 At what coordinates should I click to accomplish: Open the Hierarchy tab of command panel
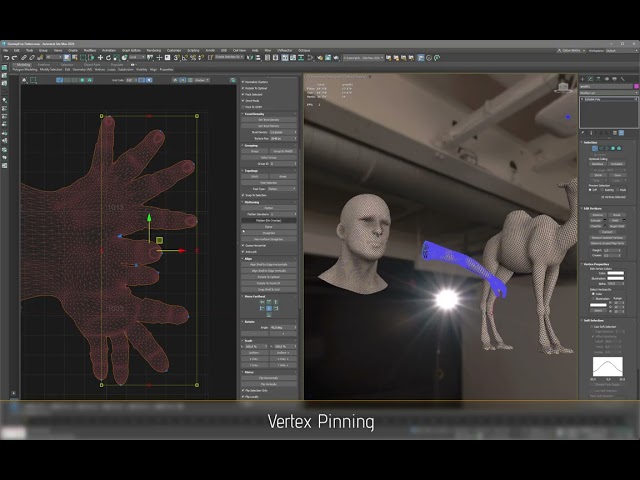point(598,79)
